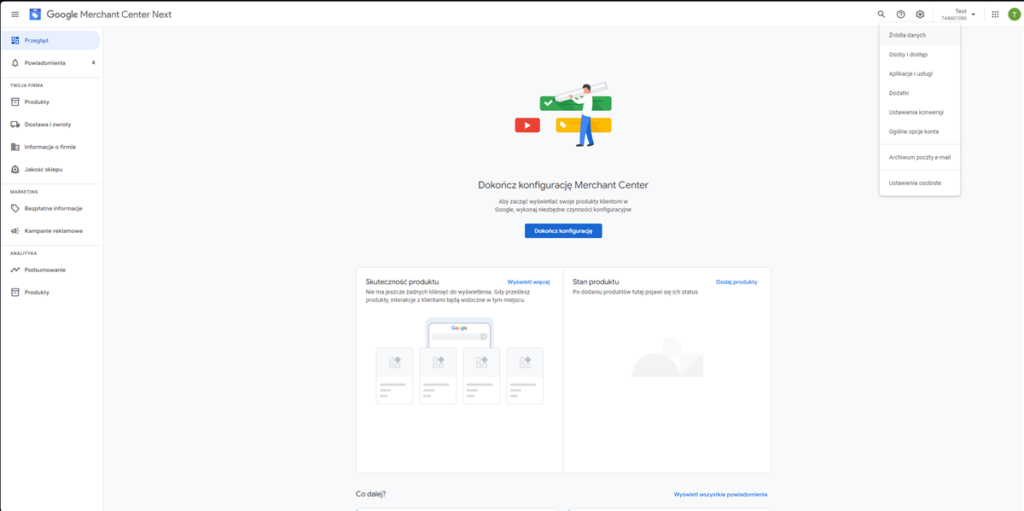Open Aplikacje i usługi menu entry
The height and width of the screenshot is (511, 1024).
point(920,74)
